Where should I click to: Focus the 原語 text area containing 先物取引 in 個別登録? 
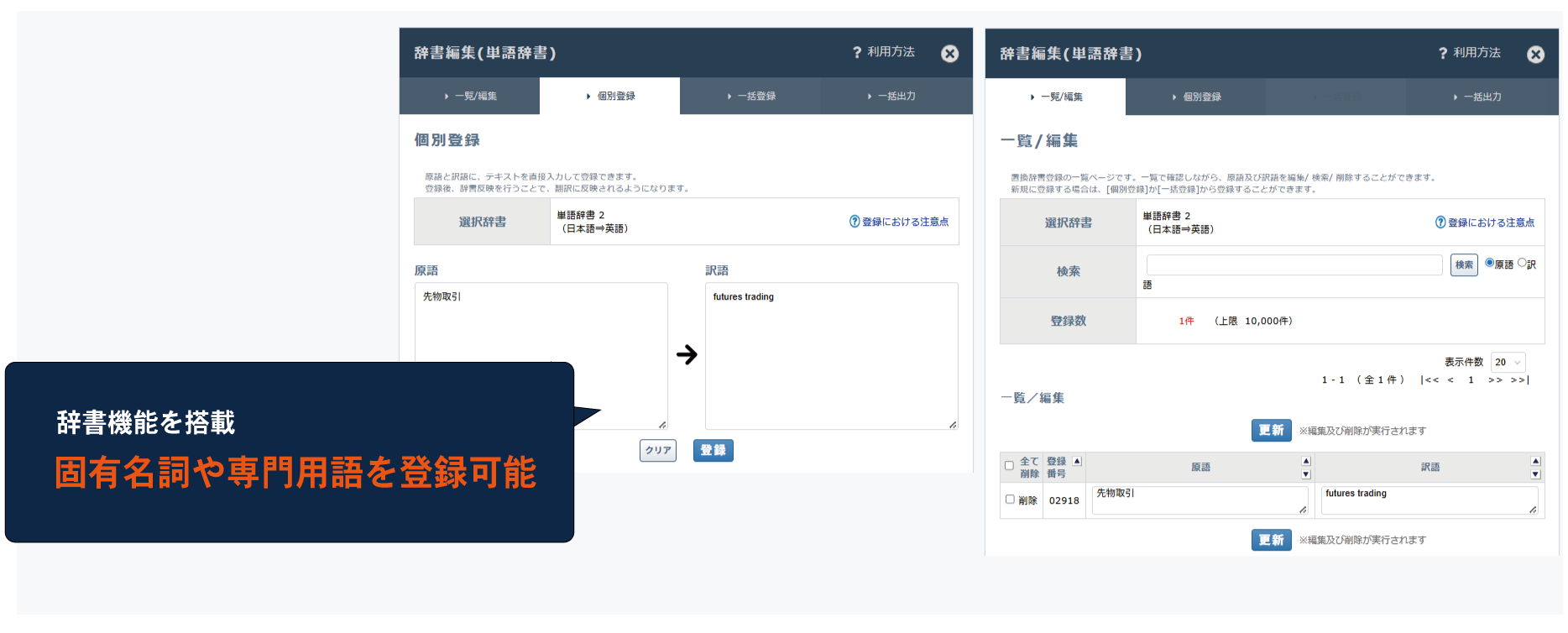coord(541,356)
